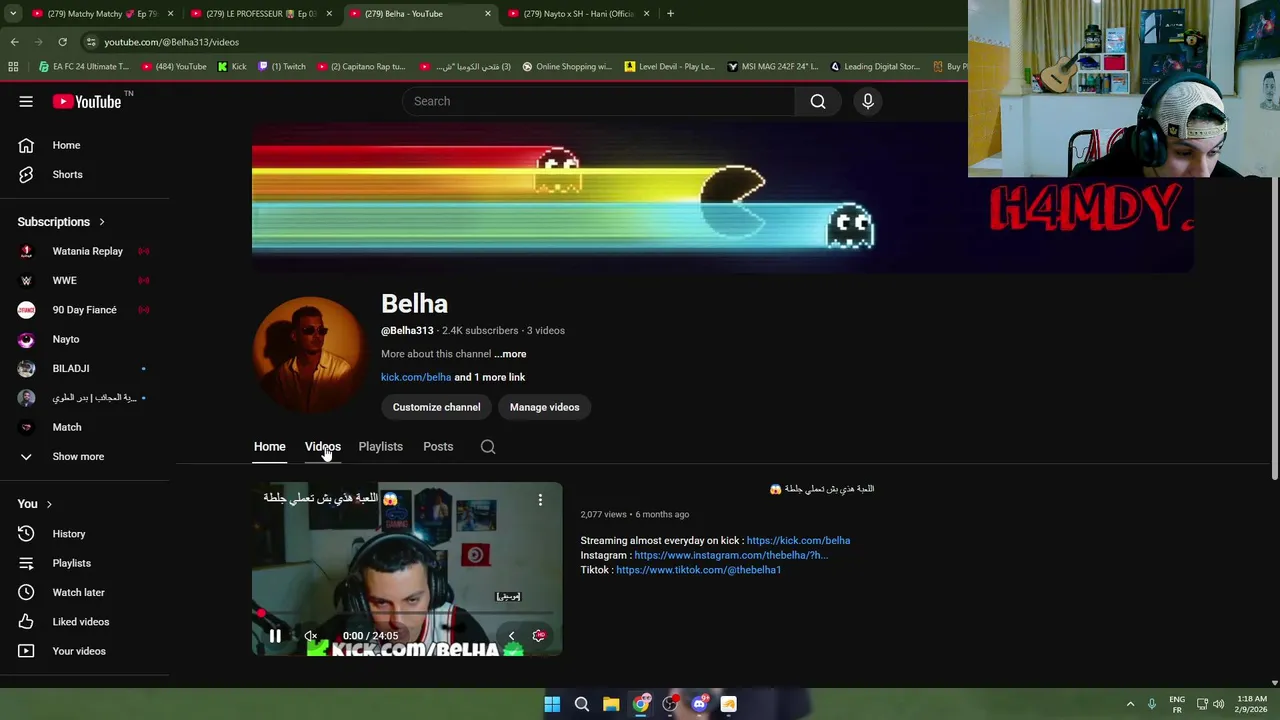Collapse player controls with the left arrow
1280x720 pixels.
click(x=511, y=636)
